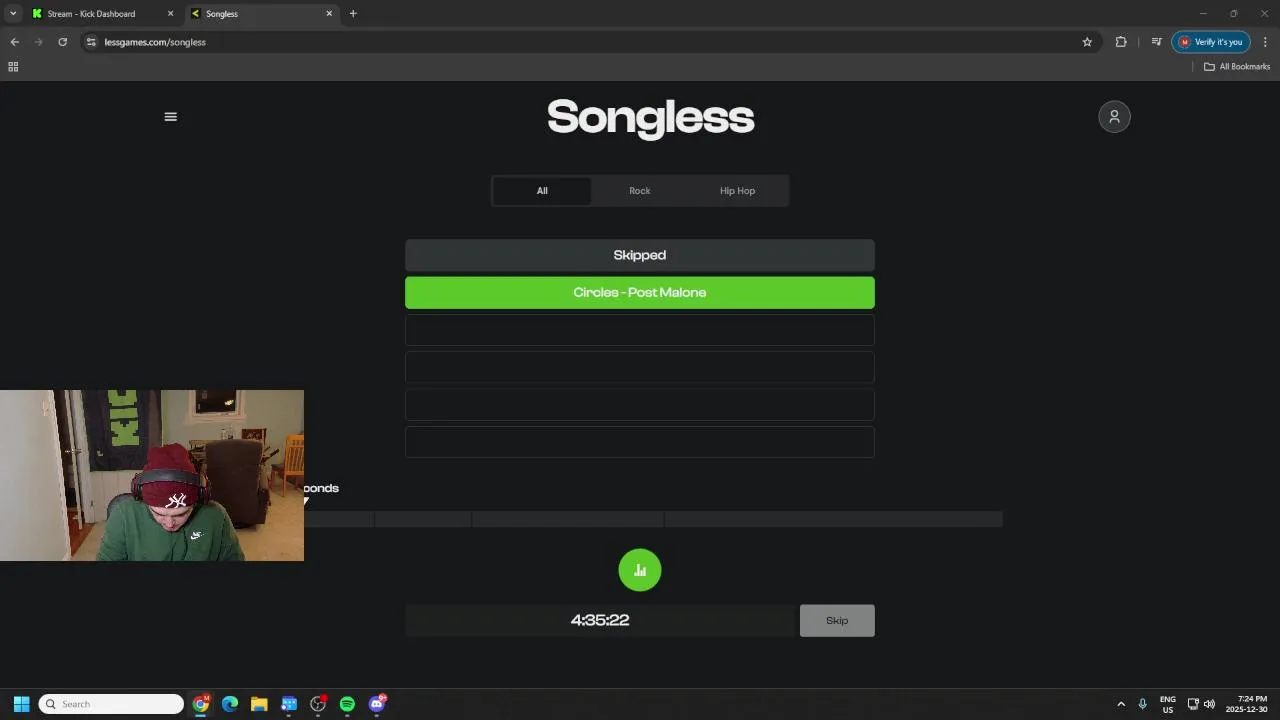The height and width of the screenshot is (720, 1280).
Task: Click Verify it's you profile button
Action: coord(1211,42)
